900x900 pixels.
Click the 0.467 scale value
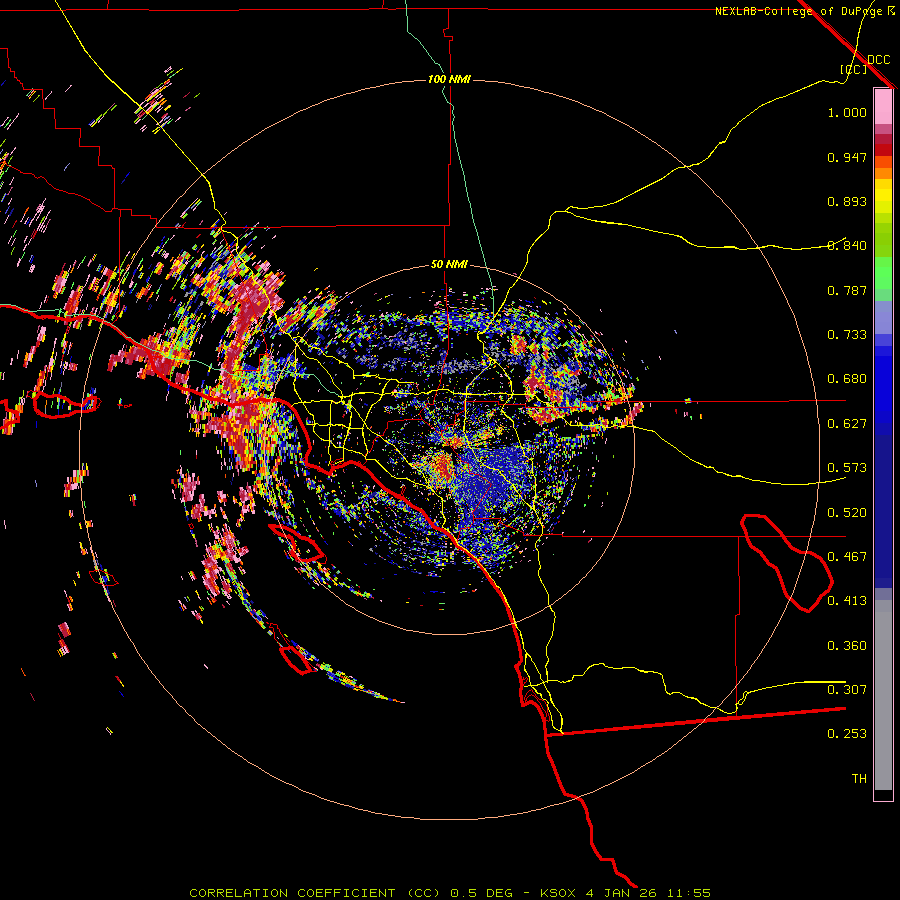[x=847, y=557]
